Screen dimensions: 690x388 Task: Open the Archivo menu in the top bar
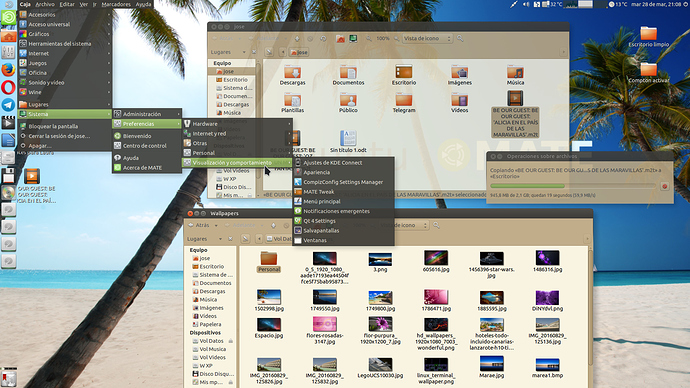coord(45,4)
